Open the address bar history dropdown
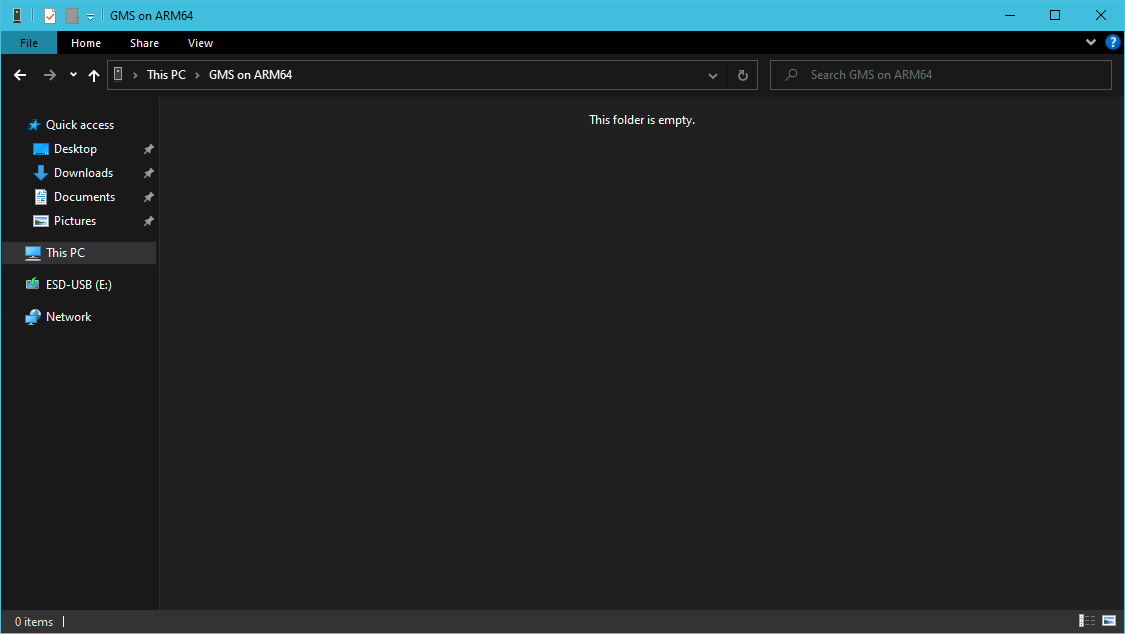Viewport: 1125px width, 634px height. tap(712, 75)
